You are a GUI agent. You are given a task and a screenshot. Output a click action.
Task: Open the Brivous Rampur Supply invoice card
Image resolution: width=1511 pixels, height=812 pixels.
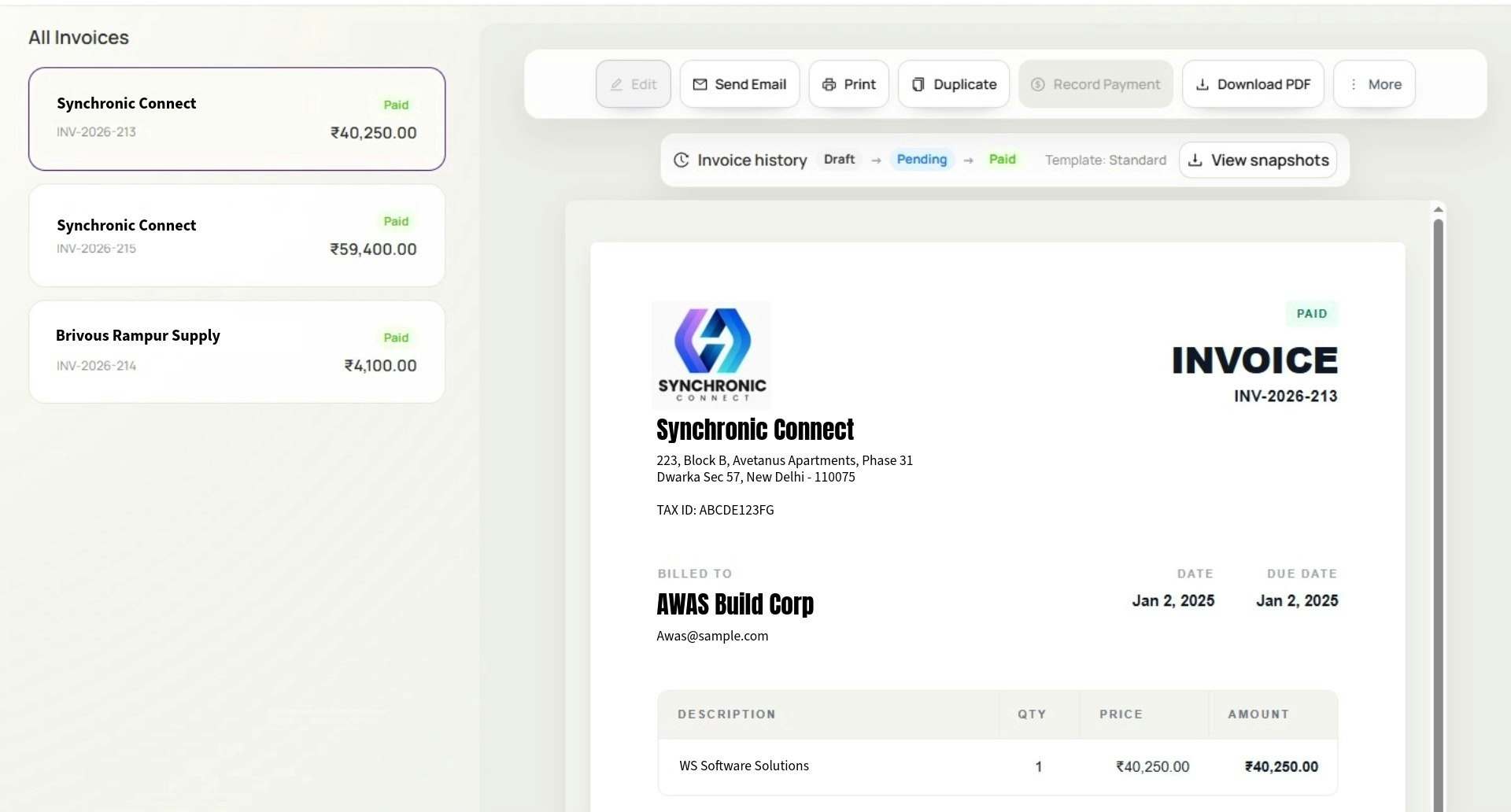pyautogui.click(x=237, y=352)
